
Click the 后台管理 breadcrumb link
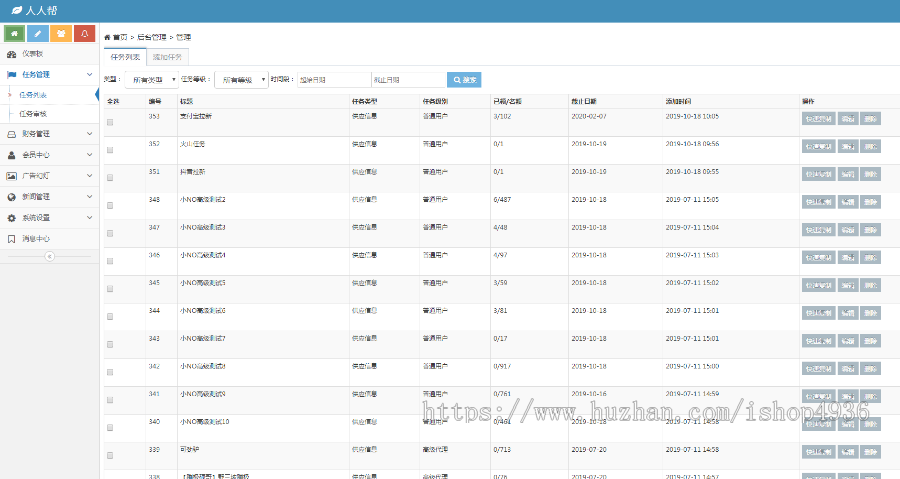(x=152, y=37)
